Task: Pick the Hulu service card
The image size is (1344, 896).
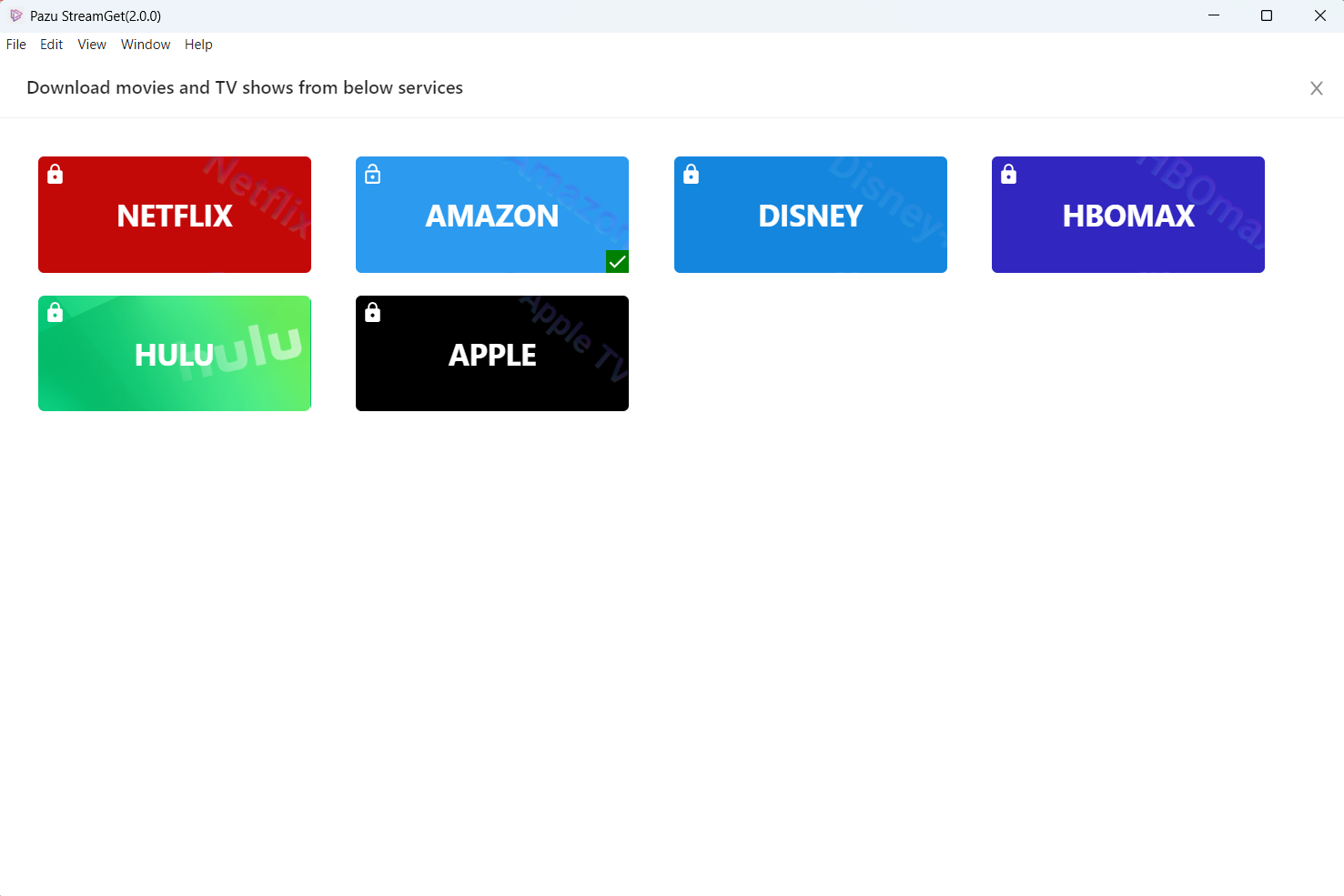Action: point(175,353)
